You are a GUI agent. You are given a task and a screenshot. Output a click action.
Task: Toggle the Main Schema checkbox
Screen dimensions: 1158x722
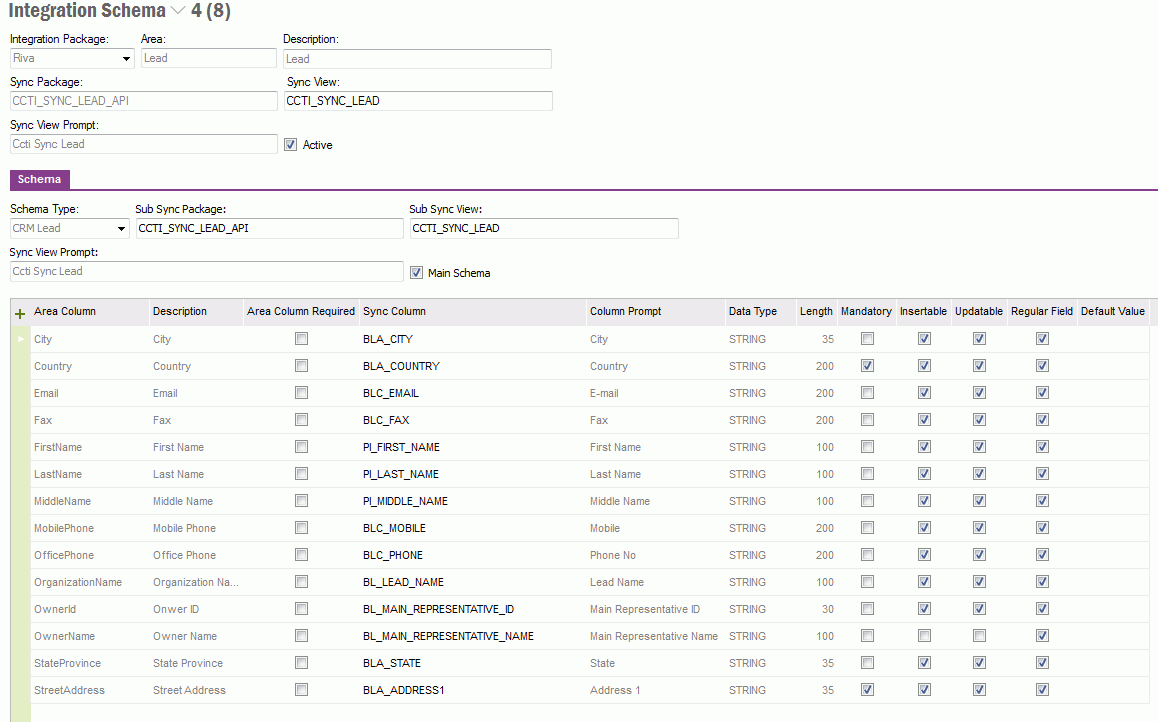[417, 272]
